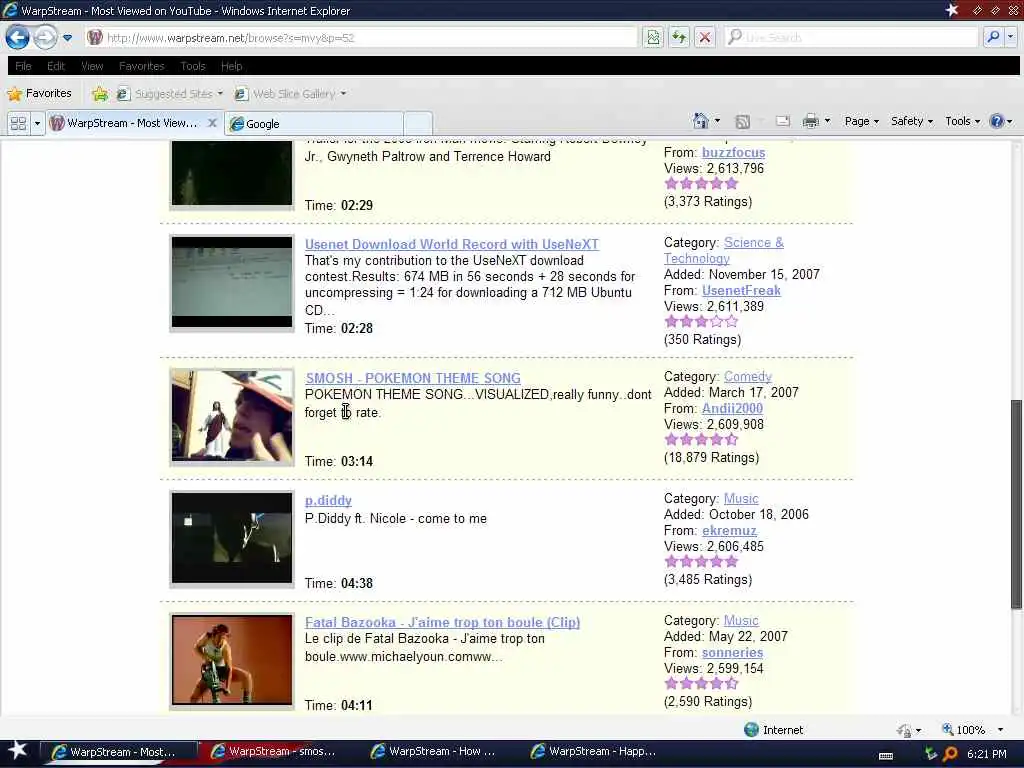Screen dimensions: 1024x768
Task: Open the Science & Technology category link
Action: click(x=724, y=251)
